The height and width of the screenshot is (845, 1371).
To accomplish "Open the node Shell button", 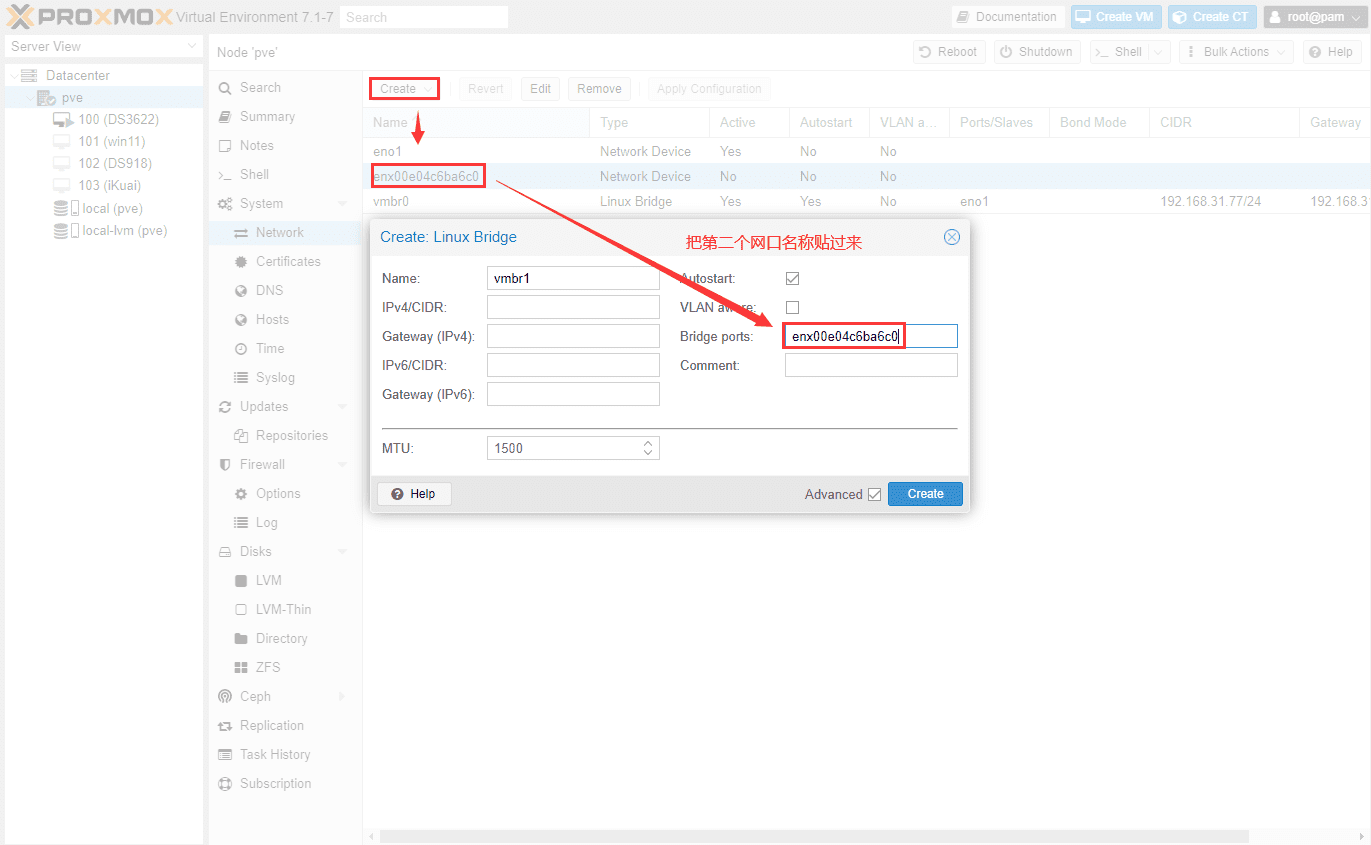I will 1119,52.
